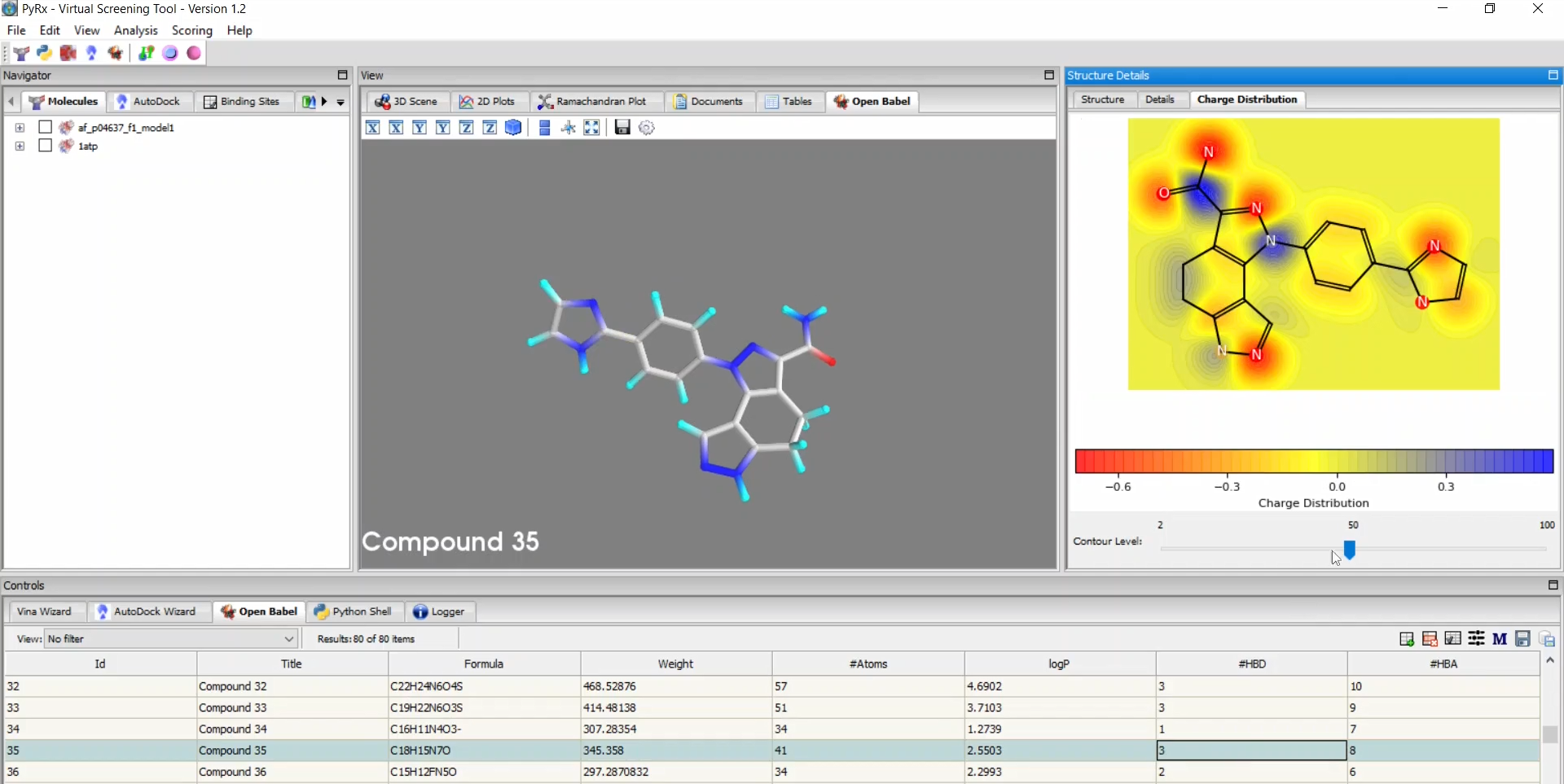Click the delete table row icon
1564x784 pixels.
click(x=1430, y=638)
